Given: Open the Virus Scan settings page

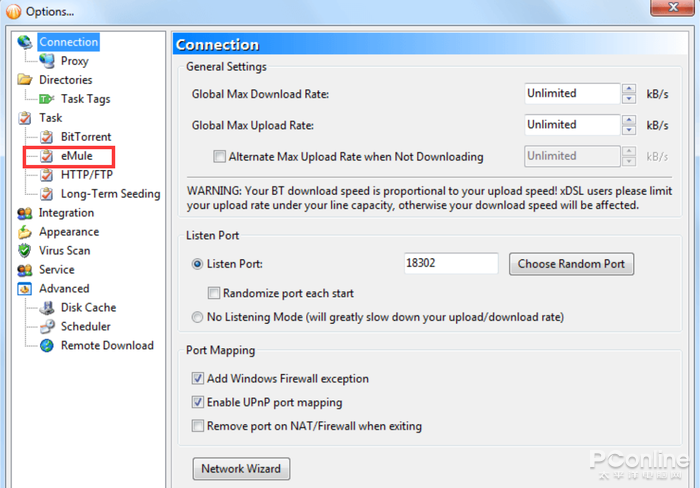Looking at the screenshot, I should click(64, 251).
